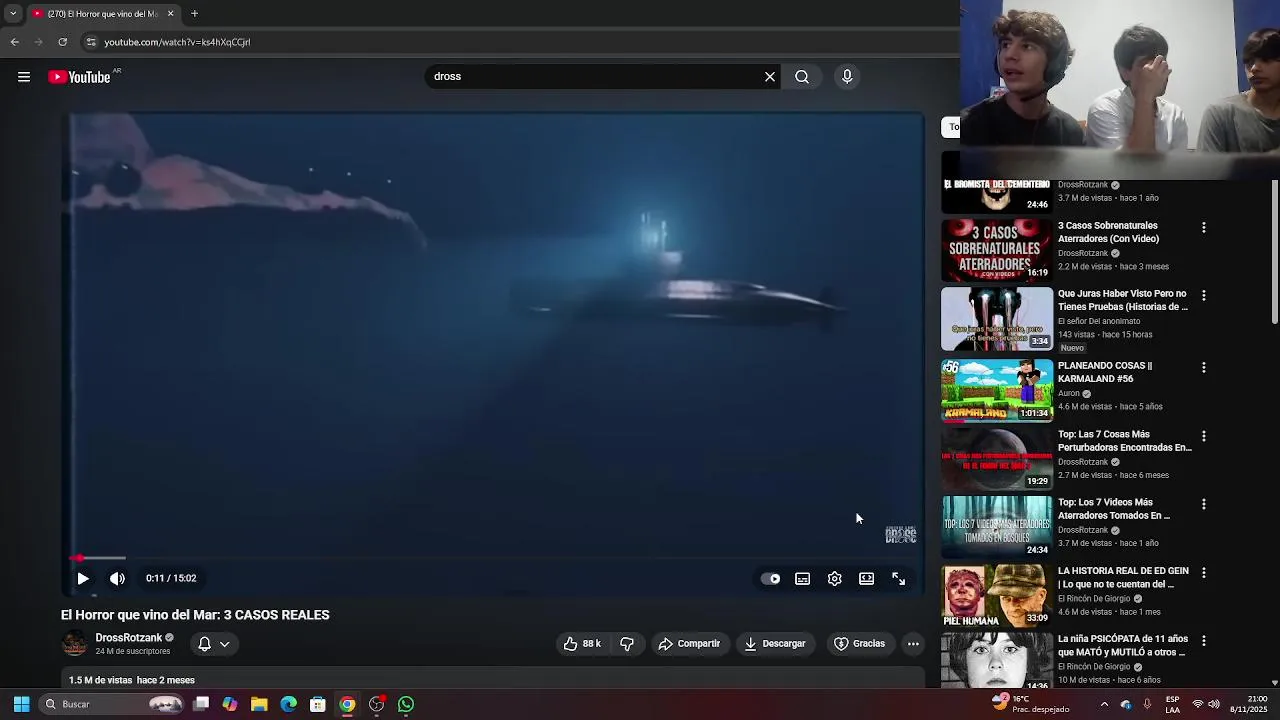The image size is (1280, 720).
Task: Enter full screen video mode
Action: pyautogui.click(x=899, y=579)
